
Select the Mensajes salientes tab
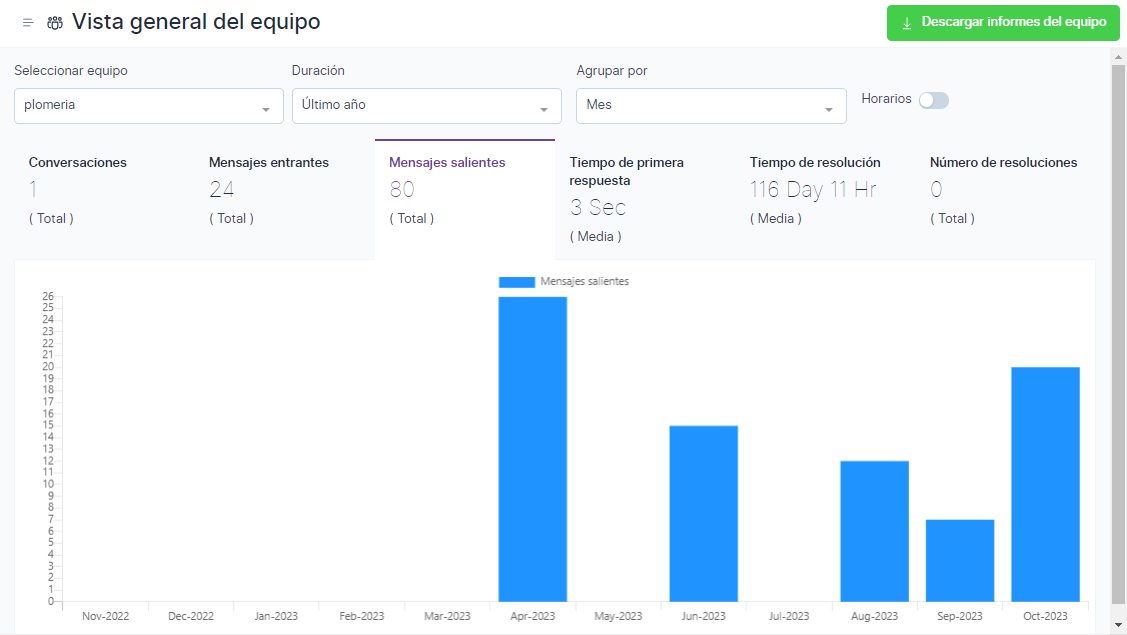447,162
